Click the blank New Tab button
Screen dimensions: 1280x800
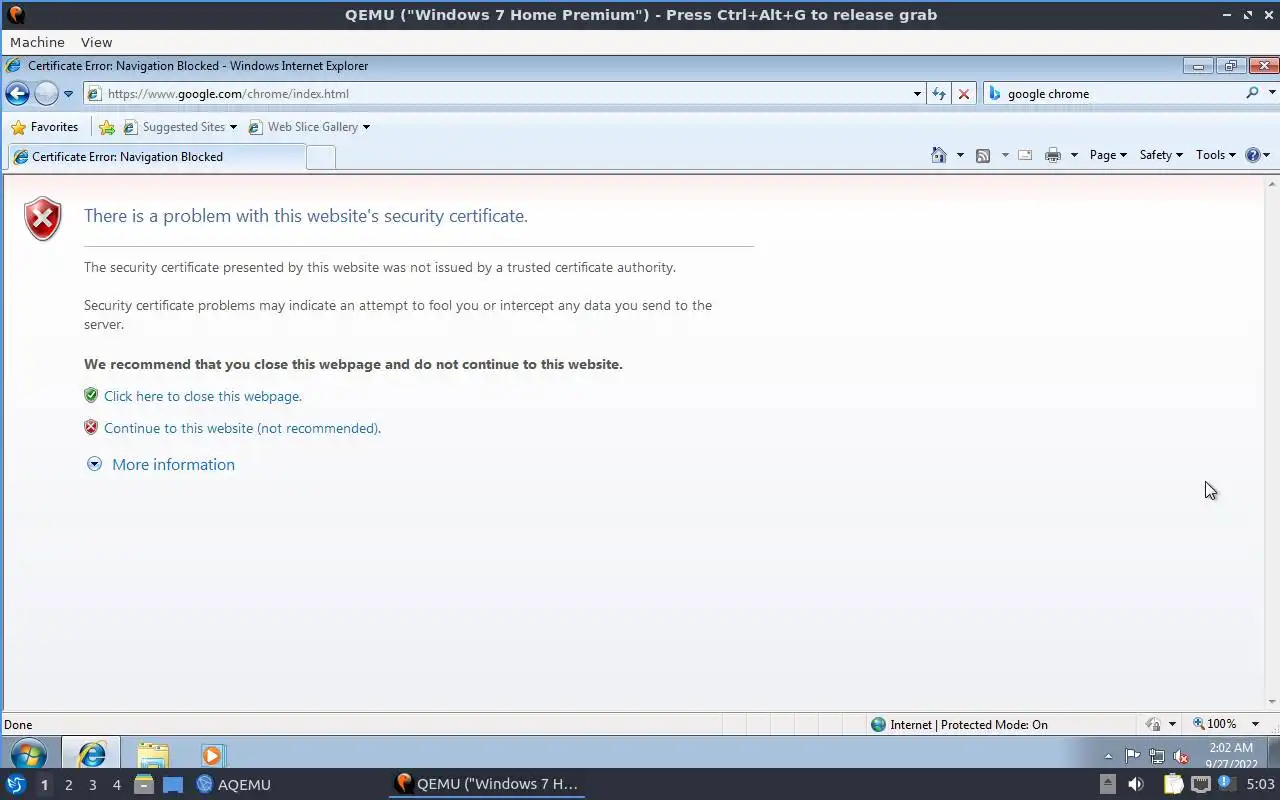click(320, 157)
